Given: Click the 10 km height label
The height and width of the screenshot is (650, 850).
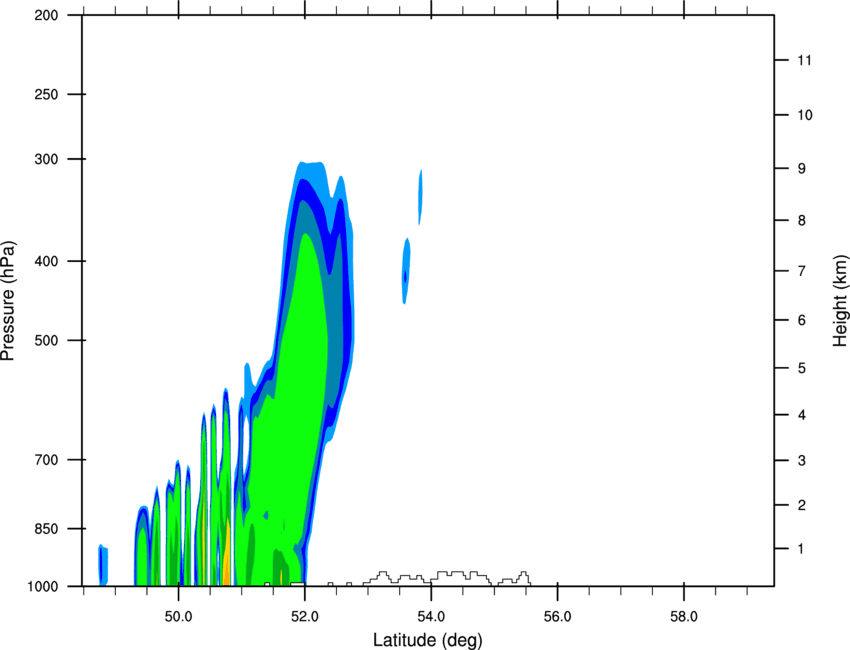Looking at the screenshot, I should point(805,115).
